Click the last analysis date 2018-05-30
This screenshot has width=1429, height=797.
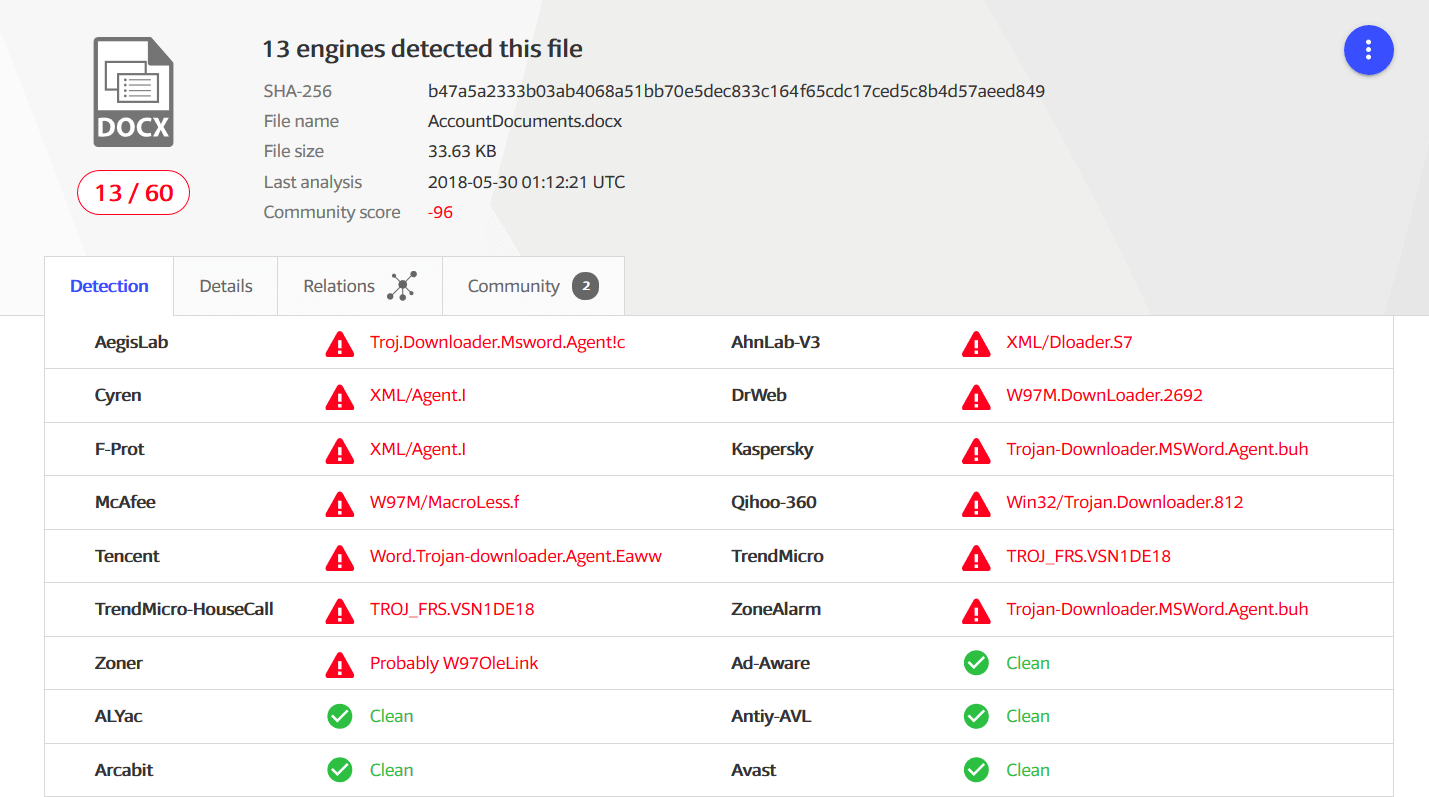526,182
